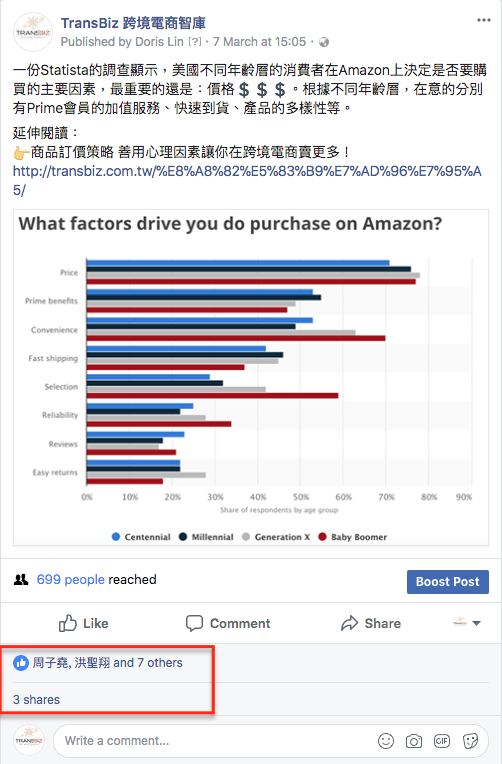This screenshot has height=764, width=502.
Task: Insert a GIF in the comment
Action: coord(442,741)
